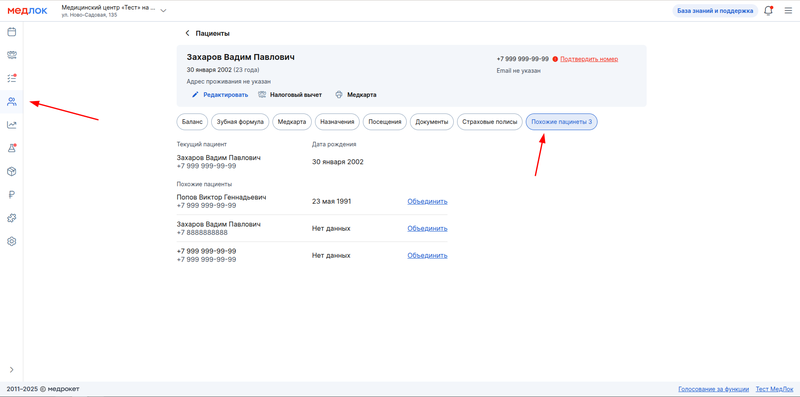The width and height of the screenshot is (800, 397).
Task: Open the calendar icon in sidebar
Action: coord(11,32)
